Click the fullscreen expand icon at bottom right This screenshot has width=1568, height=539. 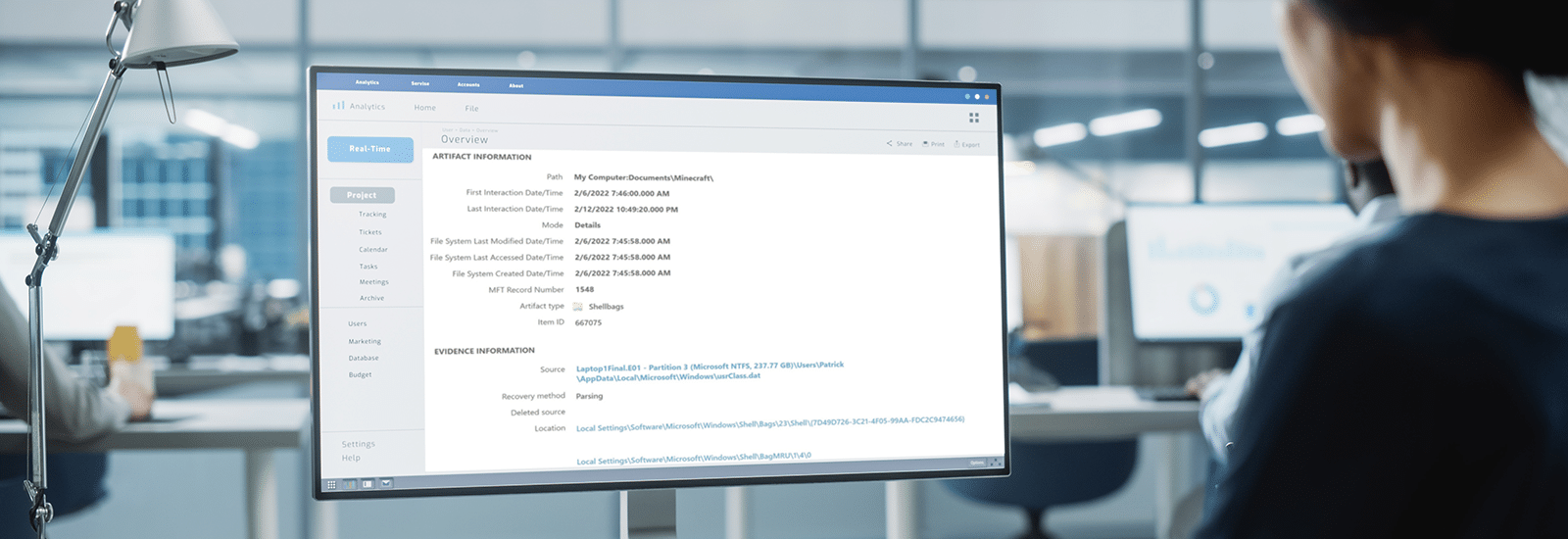(x=995, y=462)
